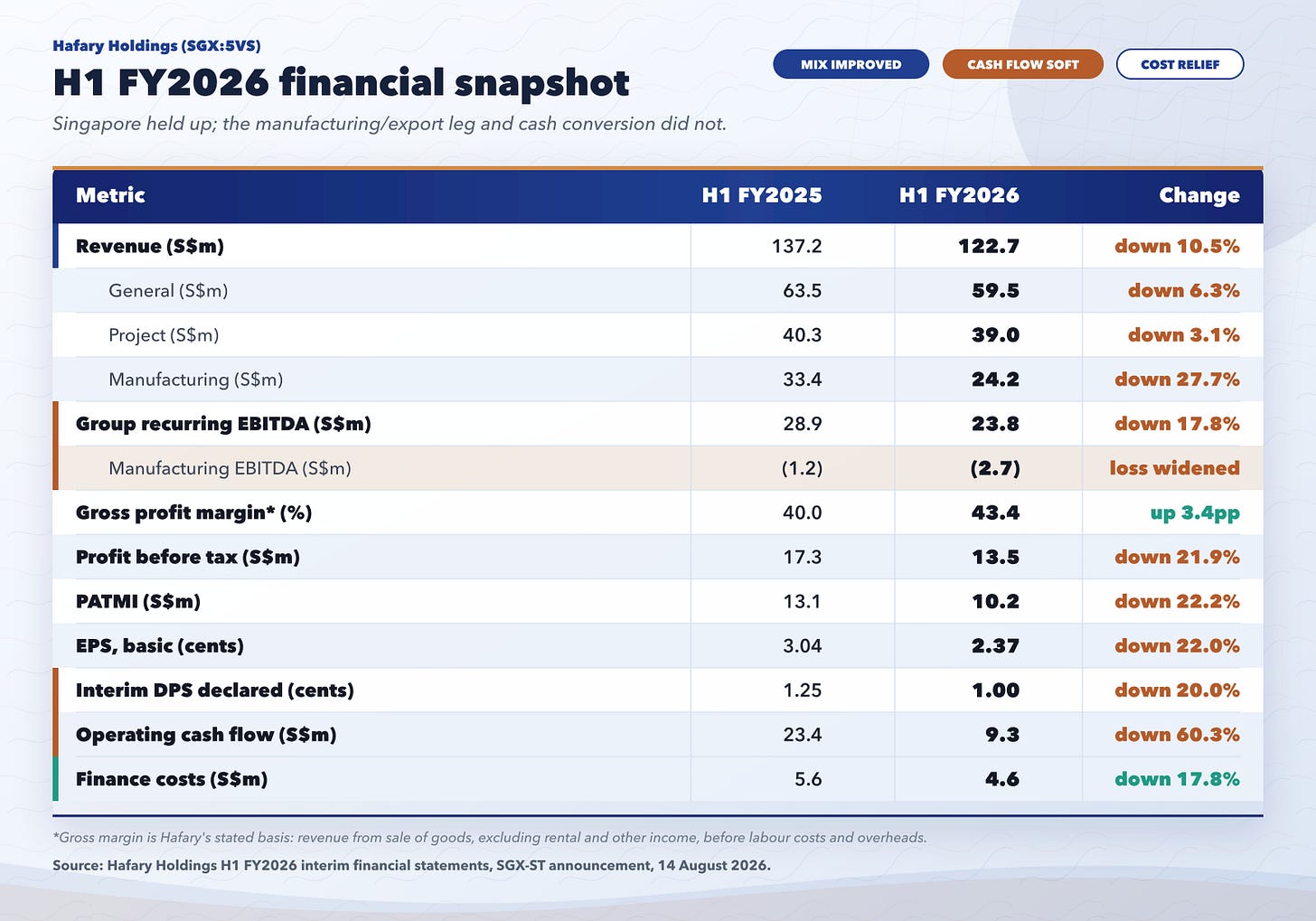Click the 'Interim DPS declared (cents)' label
Viewport: 1316px width, 921px height.
[x=215, y=690]
